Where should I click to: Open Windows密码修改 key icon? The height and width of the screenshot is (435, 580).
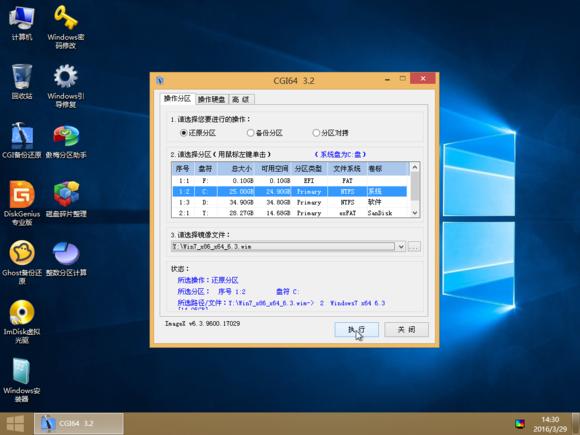[x=66, y=27]
